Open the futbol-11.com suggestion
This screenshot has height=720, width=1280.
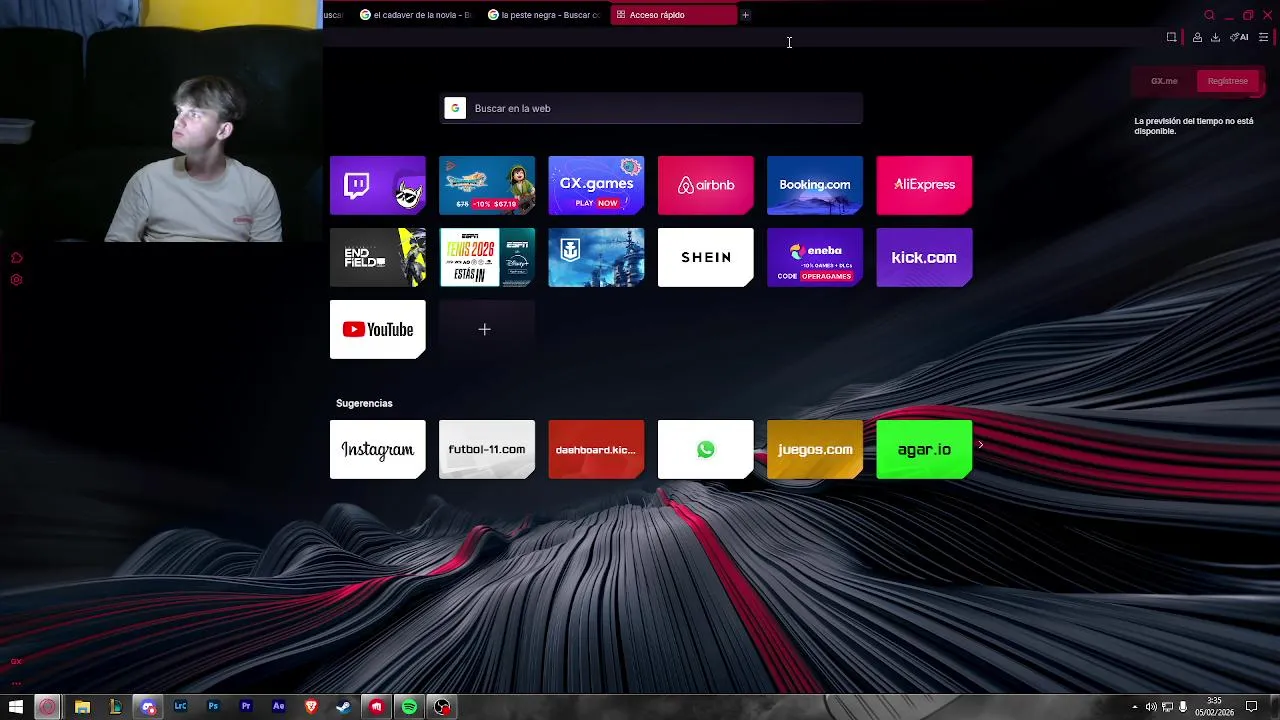(x=487, y=449)
